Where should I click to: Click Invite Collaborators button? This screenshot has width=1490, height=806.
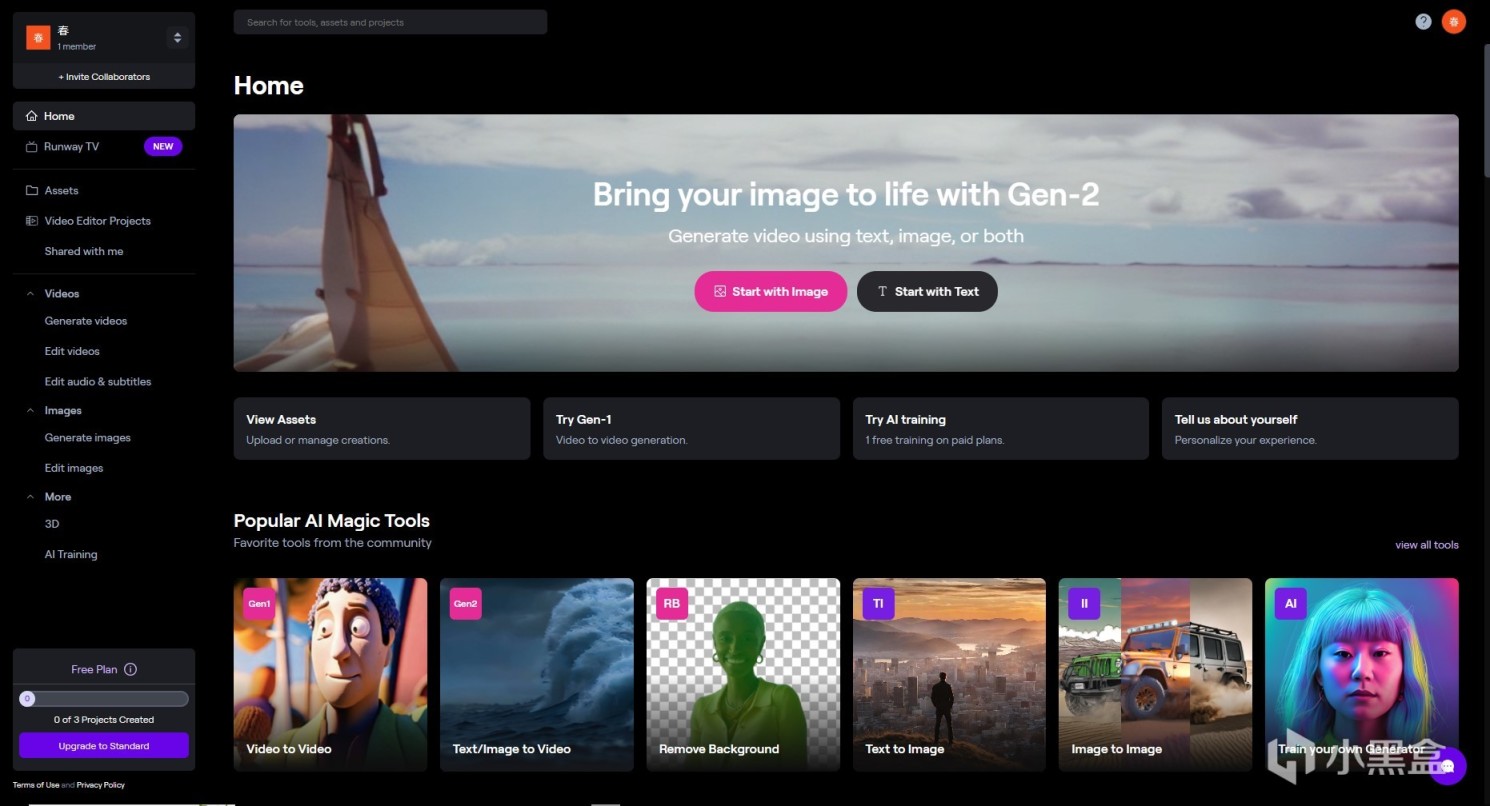(x=104, y=77)
